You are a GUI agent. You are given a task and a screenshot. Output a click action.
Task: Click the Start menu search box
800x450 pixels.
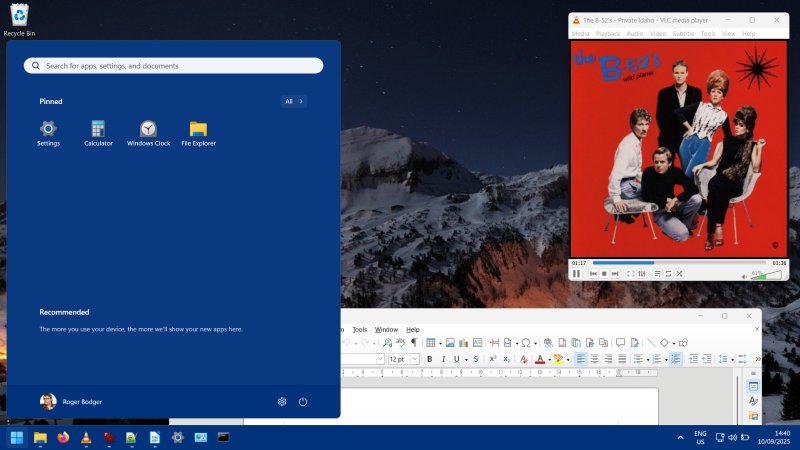coord(174,66)
